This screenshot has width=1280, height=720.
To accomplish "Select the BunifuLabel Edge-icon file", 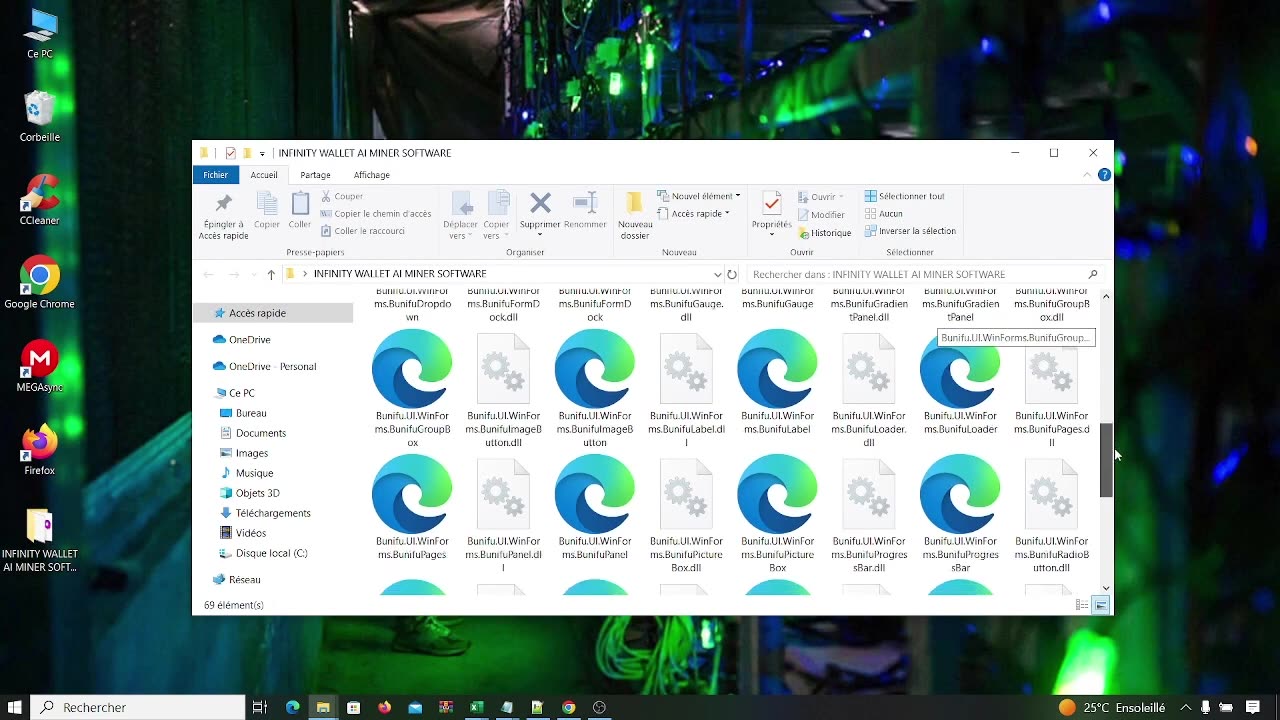I will point(777,384).
